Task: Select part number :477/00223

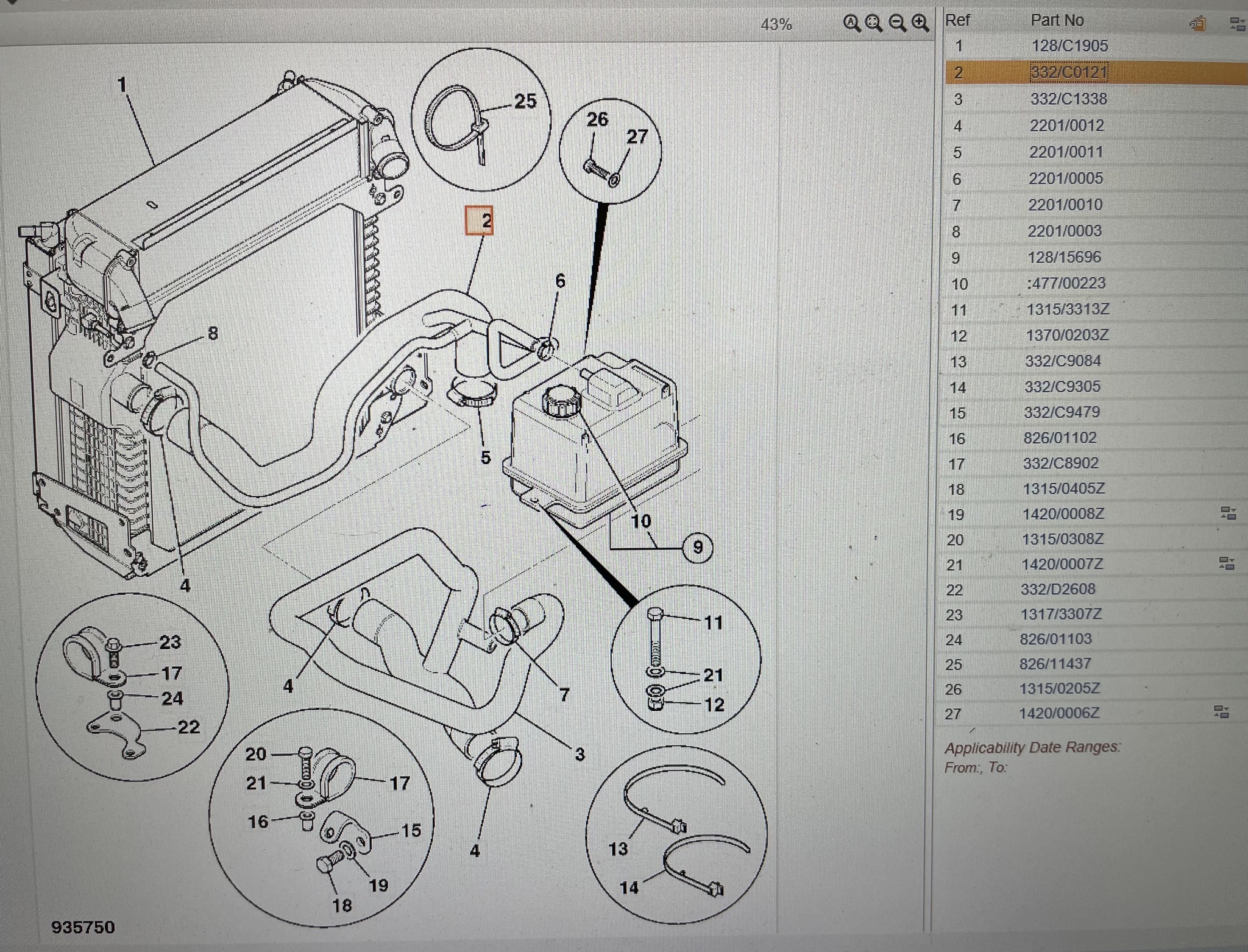Action: point(1066,283)
